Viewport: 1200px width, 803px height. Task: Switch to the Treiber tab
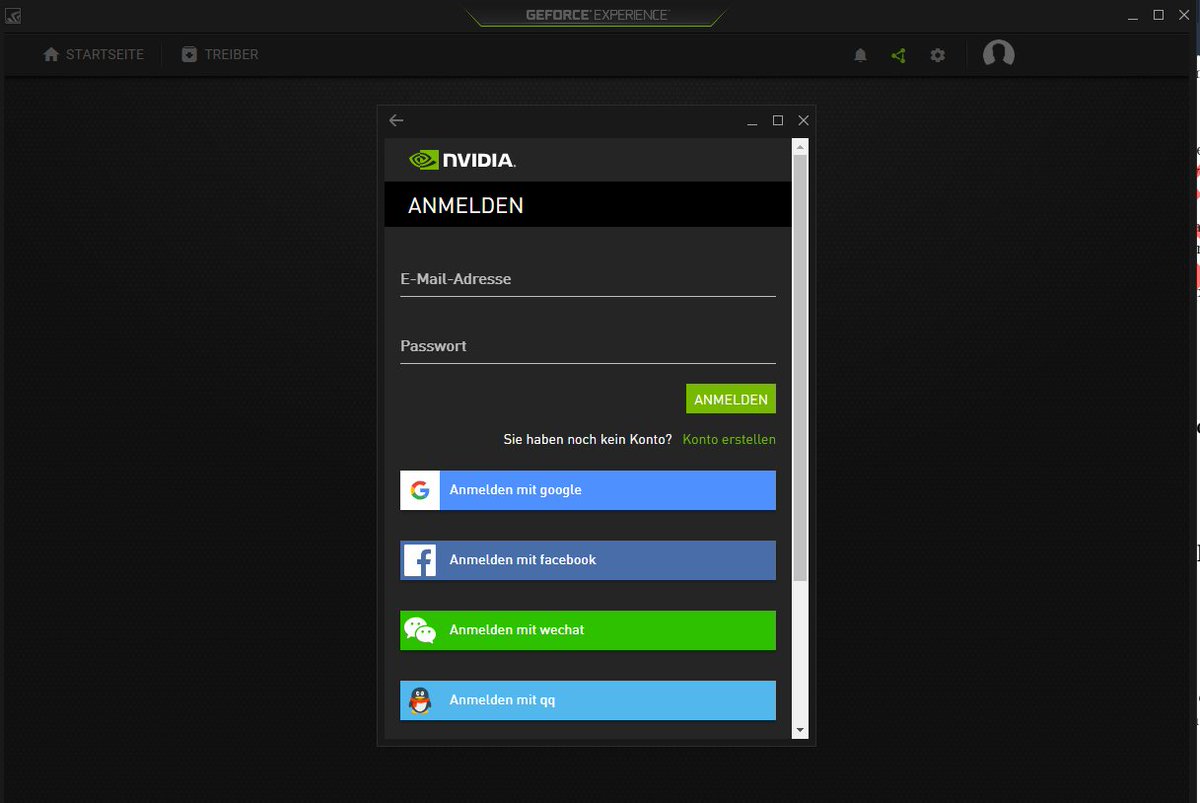tap(220, 55)
